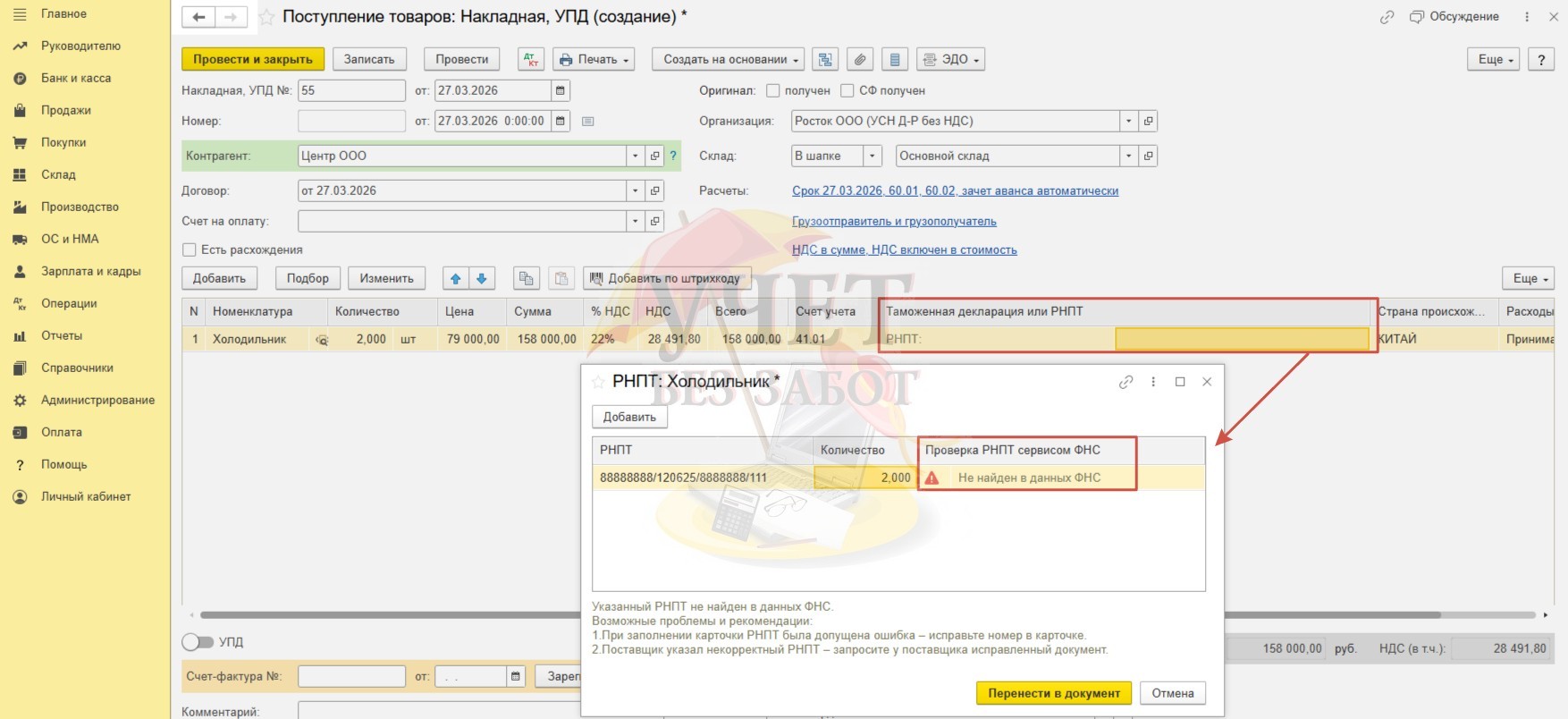Open Грузоотправитель и грузополучатель link
Viewport: 1568px width, 719px height.
coord(894,221)
